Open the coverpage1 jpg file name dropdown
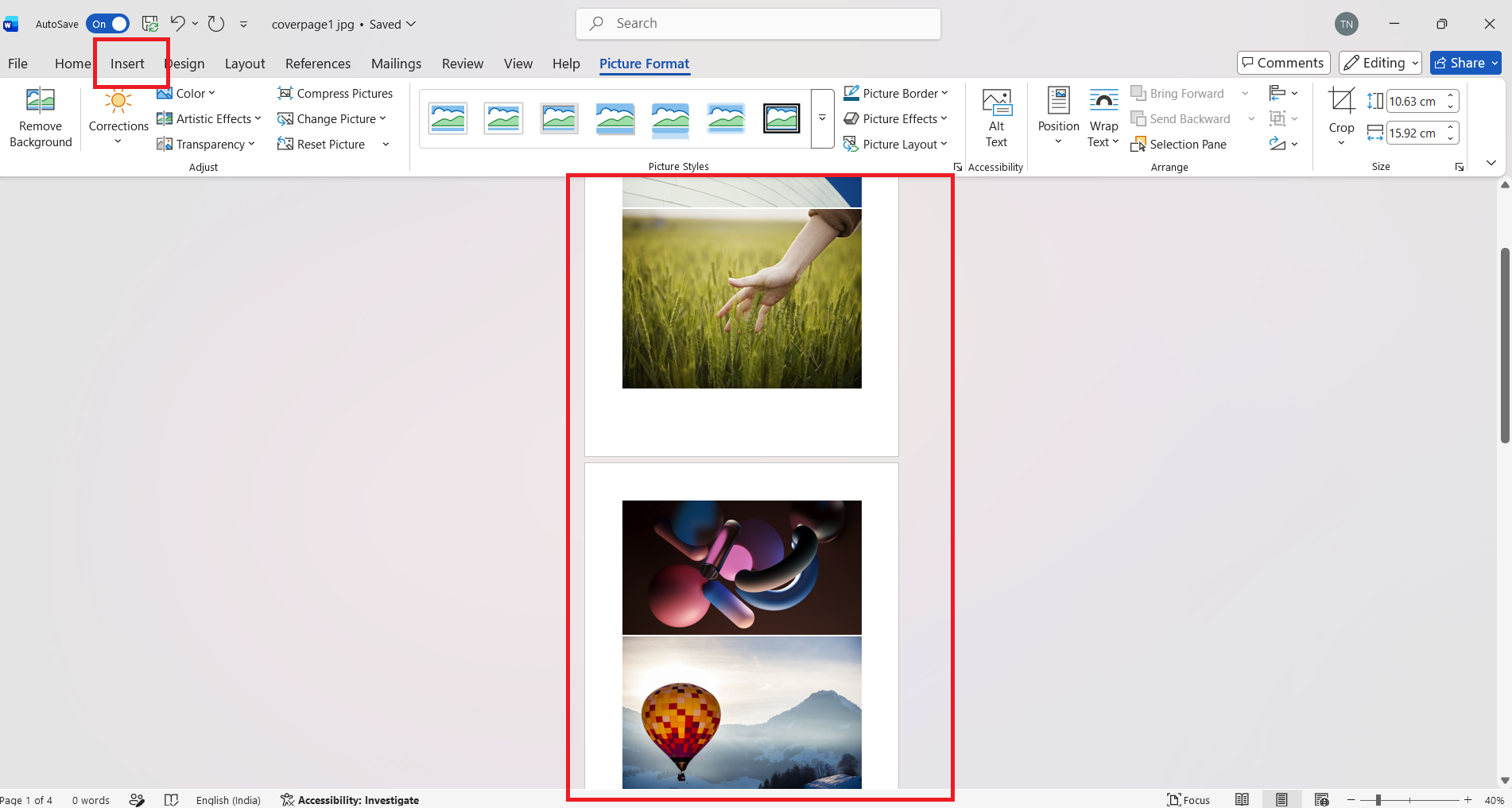This screenshot has height=808, width=1512. coord(343,24)
